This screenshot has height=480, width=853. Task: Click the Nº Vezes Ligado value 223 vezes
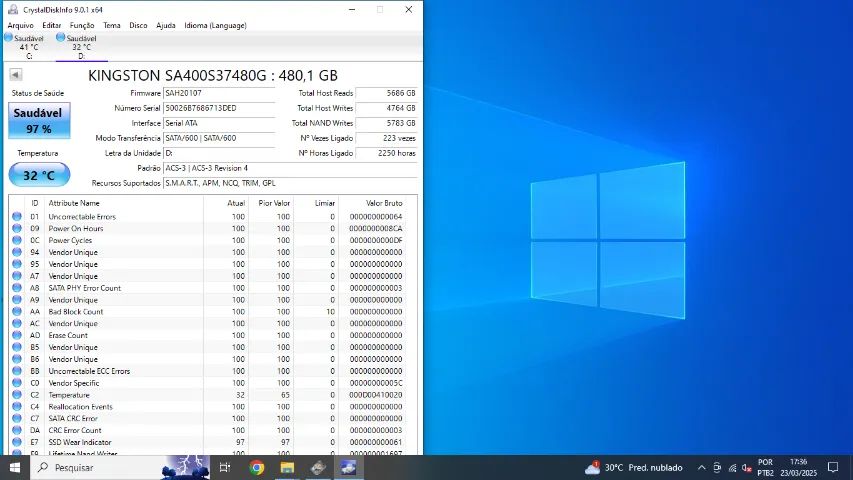[x=386, y=138]
